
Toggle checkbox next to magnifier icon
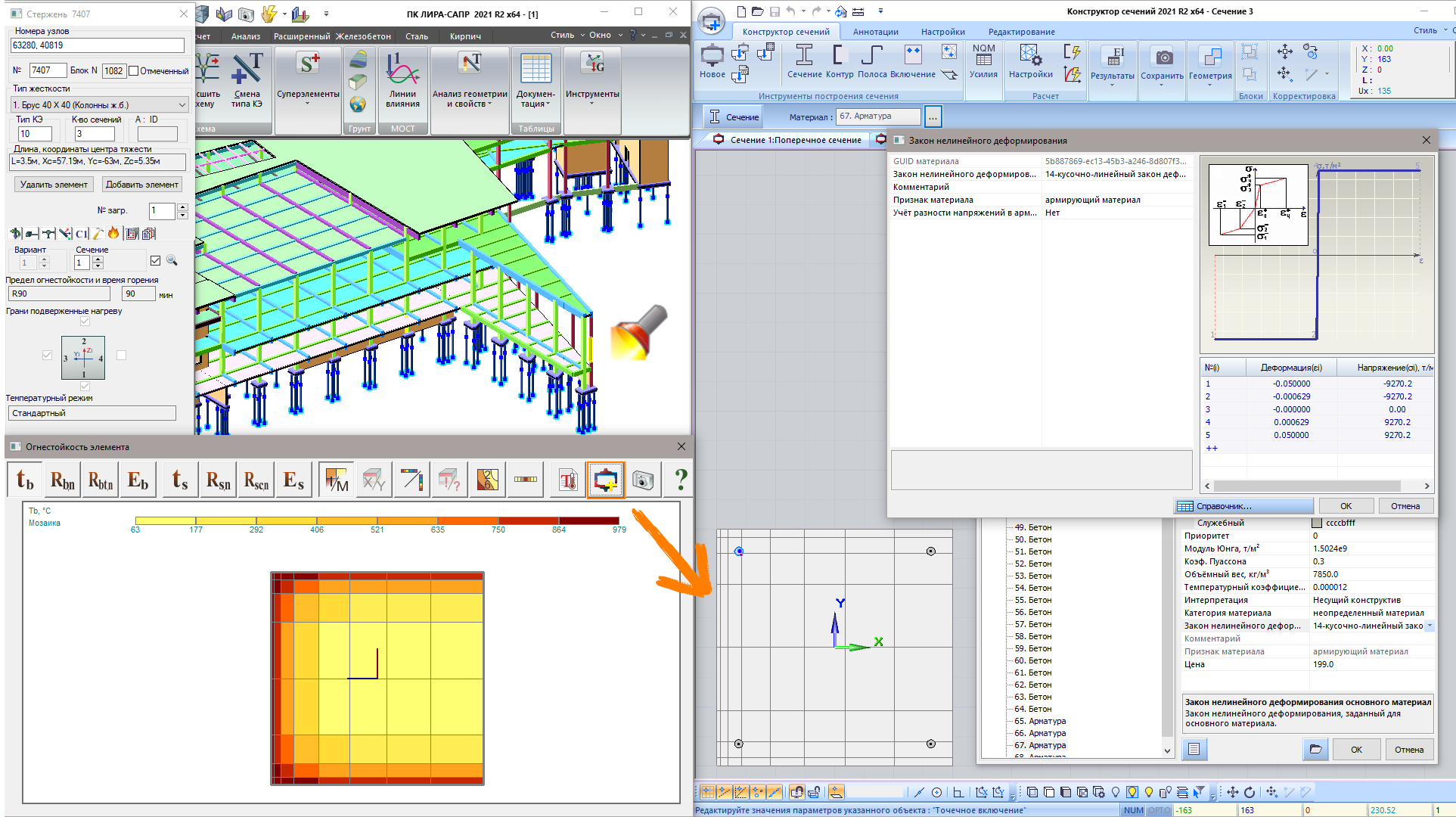(x=156, y=261)
